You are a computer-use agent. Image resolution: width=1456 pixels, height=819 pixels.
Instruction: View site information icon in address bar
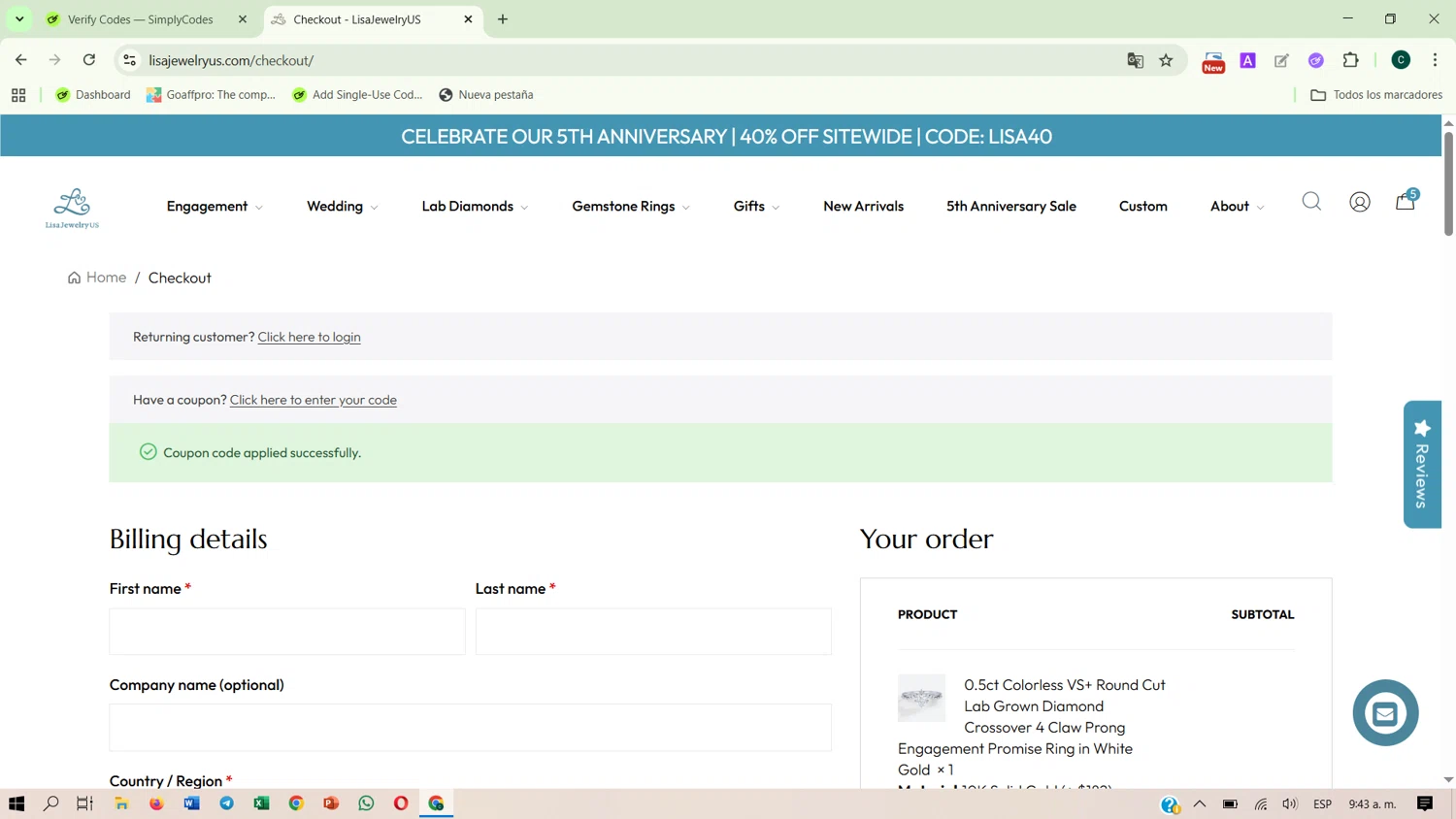click(129, 60)
